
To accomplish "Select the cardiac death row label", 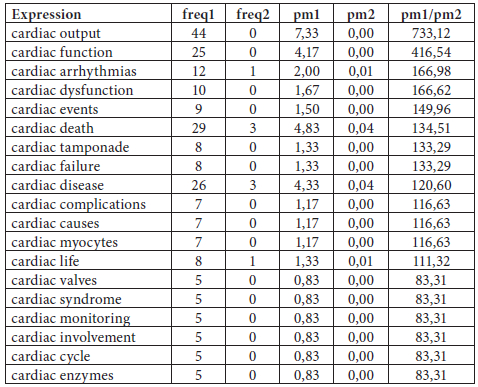I will 52,128.
